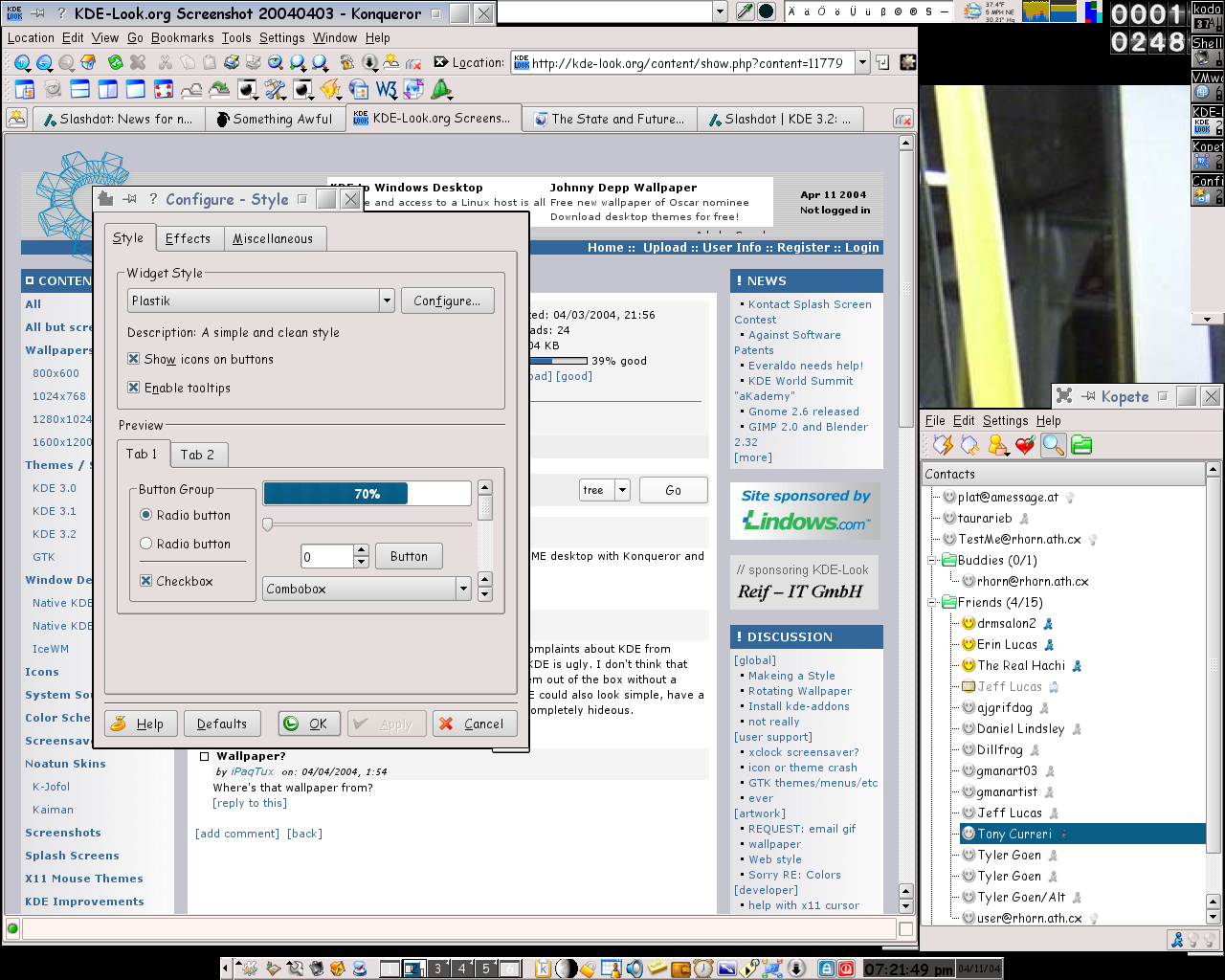Select the second unselected 'Radio button'

click(x=146, y=544)
